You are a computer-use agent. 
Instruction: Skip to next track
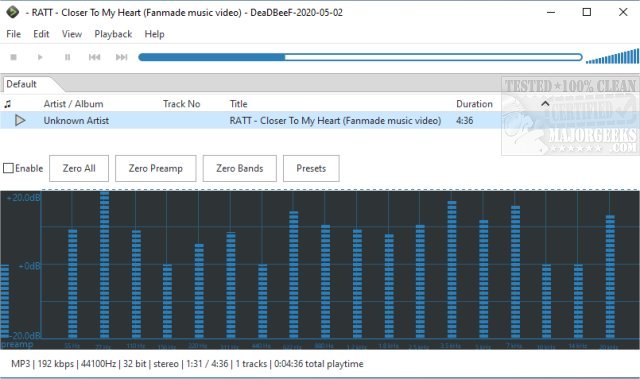pos(122,57)
